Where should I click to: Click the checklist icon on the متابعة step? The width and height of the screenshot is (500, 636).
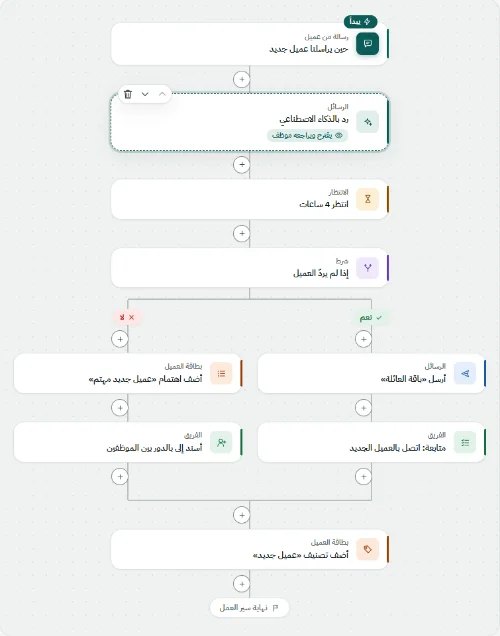pos(465,442)
